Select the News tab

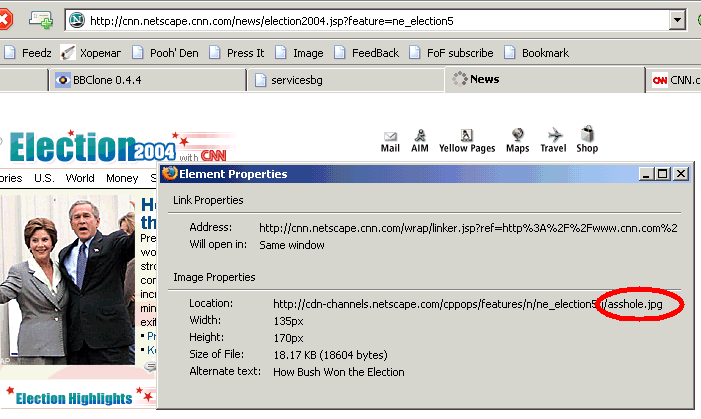(x=545, y=80)
